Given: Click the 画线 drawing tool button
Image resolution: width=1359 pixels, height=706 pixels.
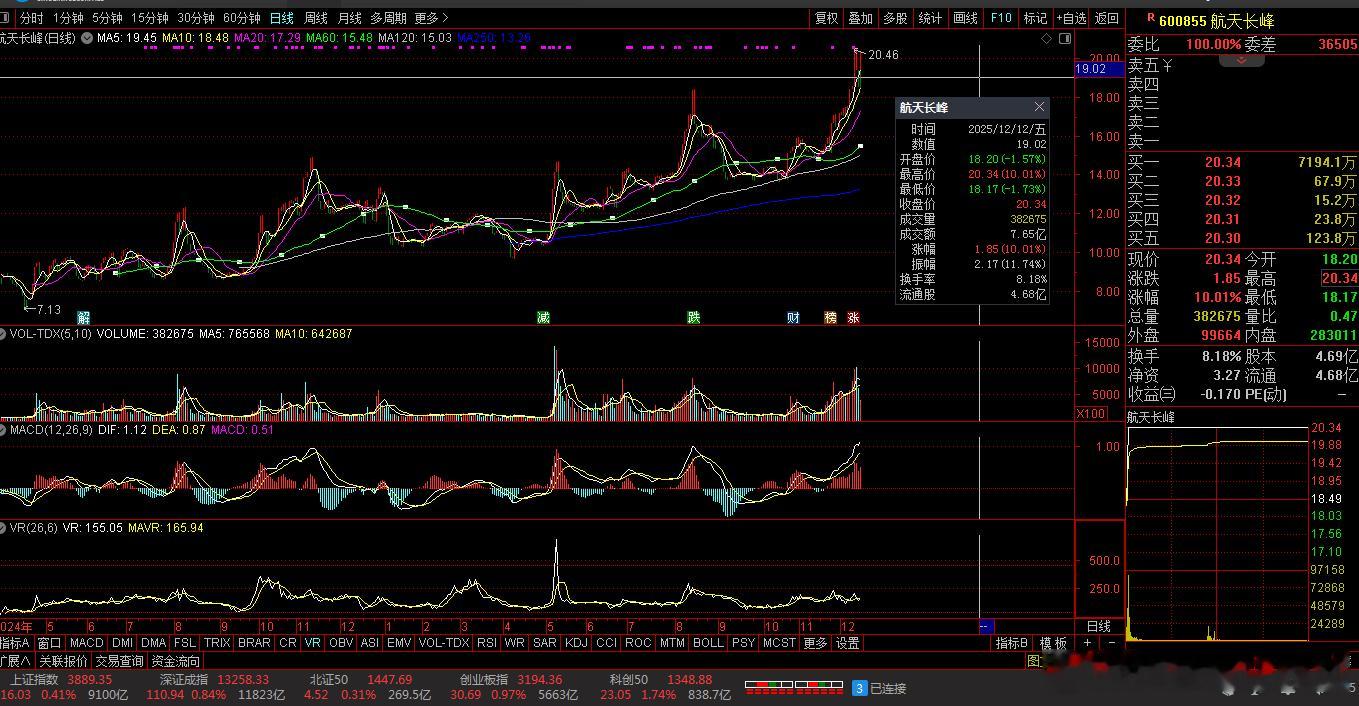Looking at the screenshot, I should coord(965,18).
